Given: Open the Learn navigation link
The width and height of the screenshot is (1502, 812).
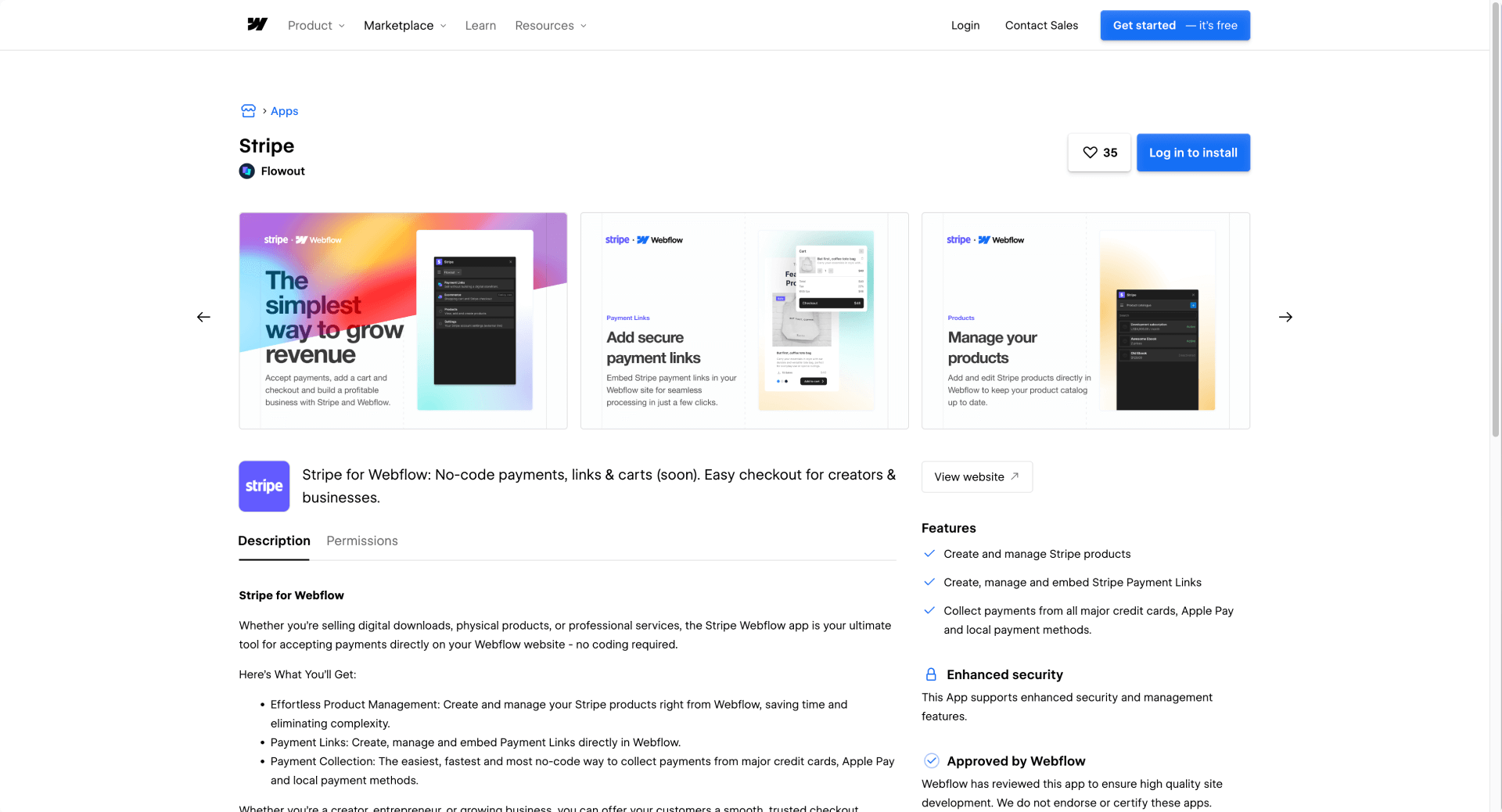Looking at the screenshot, I should (x=480, y=25).
